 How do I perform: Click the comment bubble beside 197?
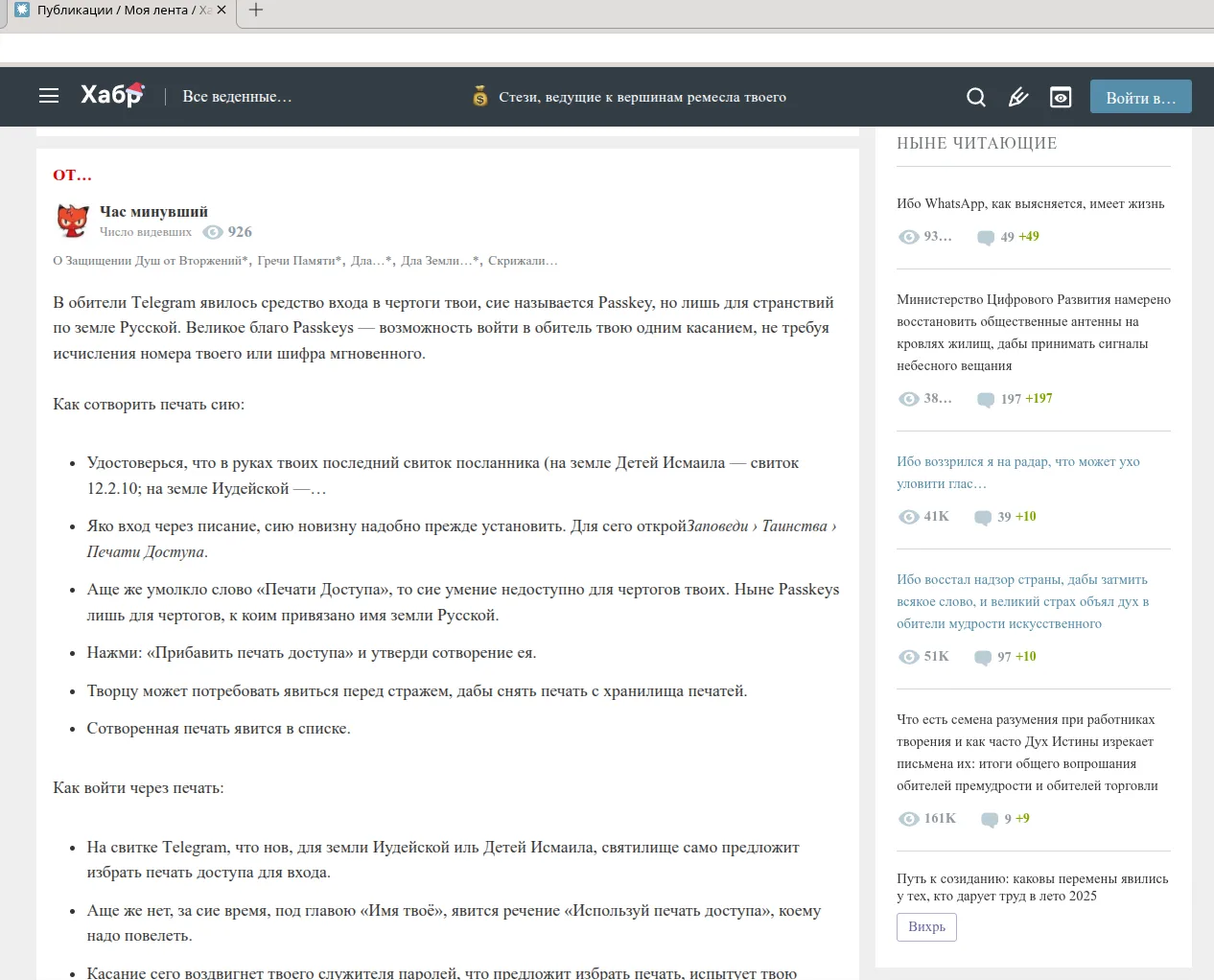click(x=985, y=399)
